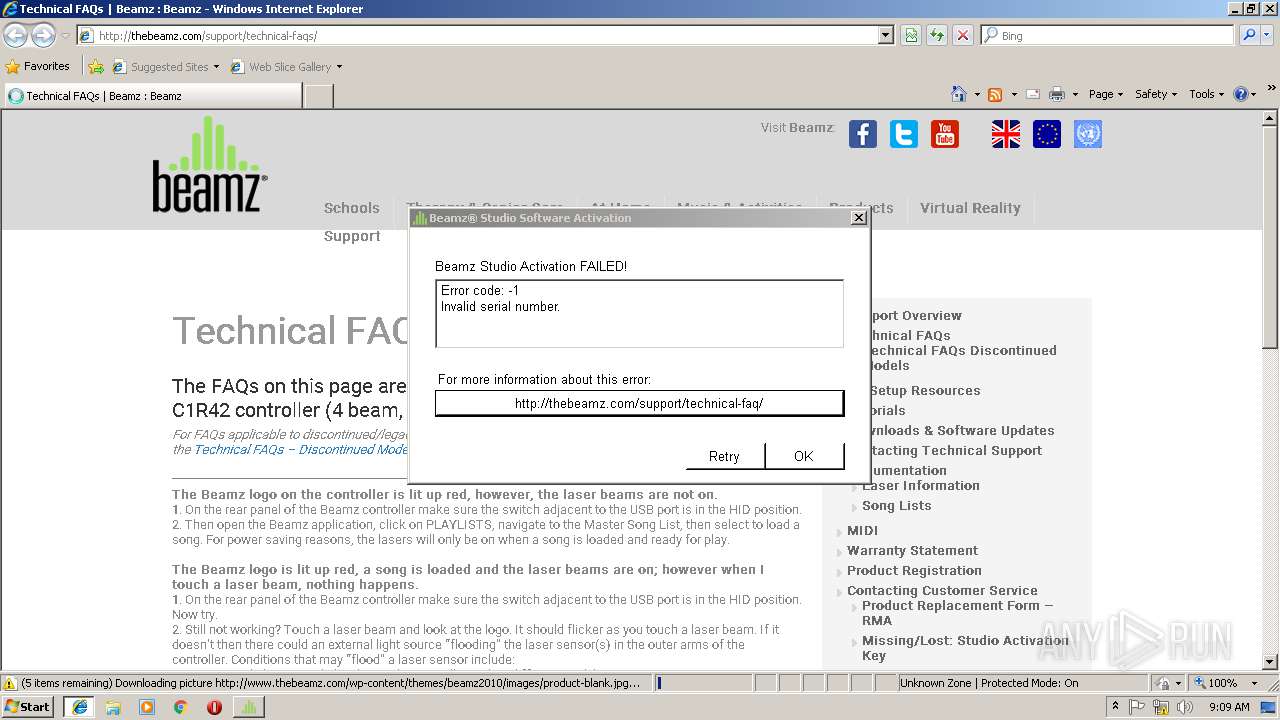Open the Laser Information sidebar link
1280x720 pixels.
pyautogui.click(x=921, y=485)
